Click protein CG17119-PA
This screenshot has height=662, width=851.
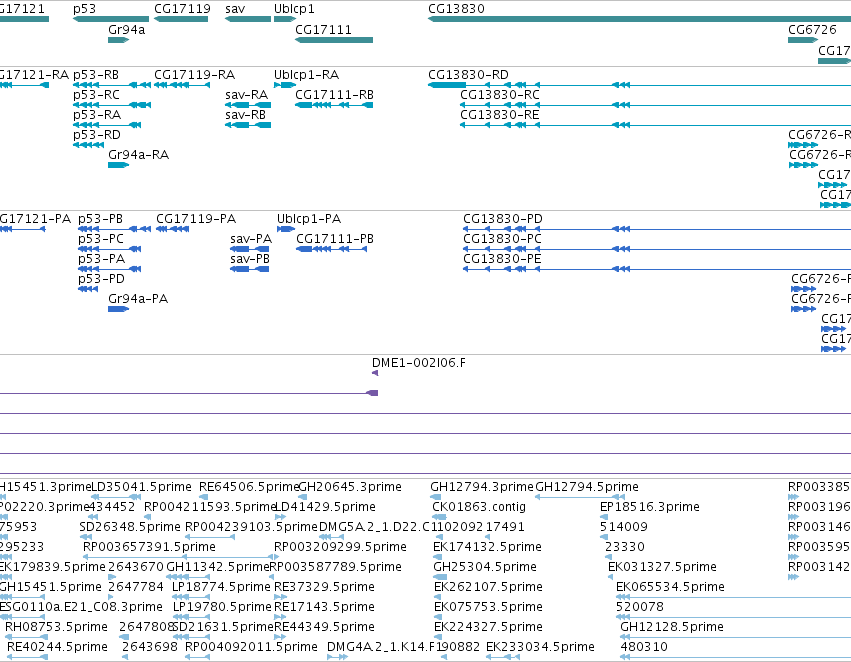[x=196, y=219]
